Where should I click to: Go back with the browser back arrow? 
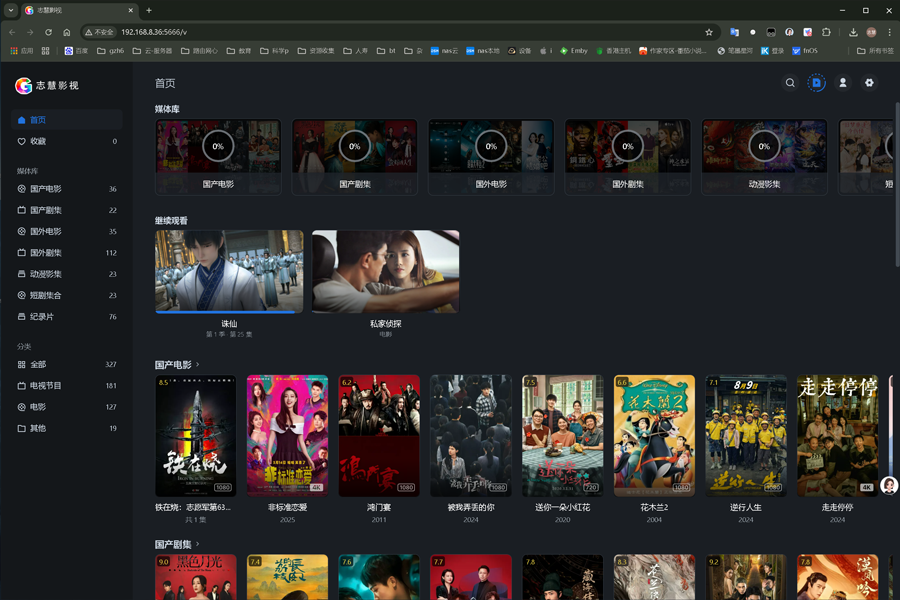tap(12, 32)
